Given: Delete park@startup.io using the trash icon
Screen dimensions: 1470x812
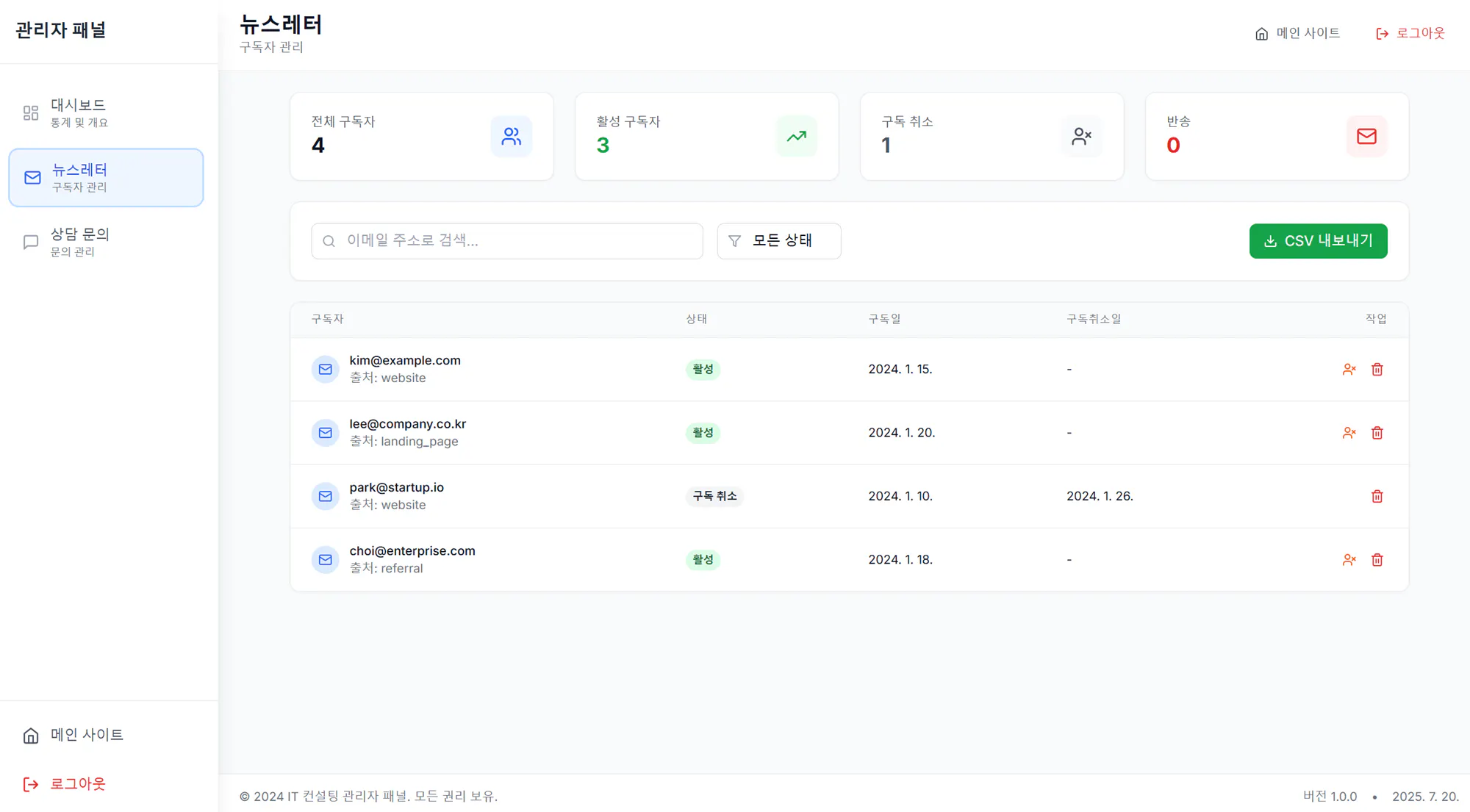Looking at the screenshot, I should (x=1377, y=497).
